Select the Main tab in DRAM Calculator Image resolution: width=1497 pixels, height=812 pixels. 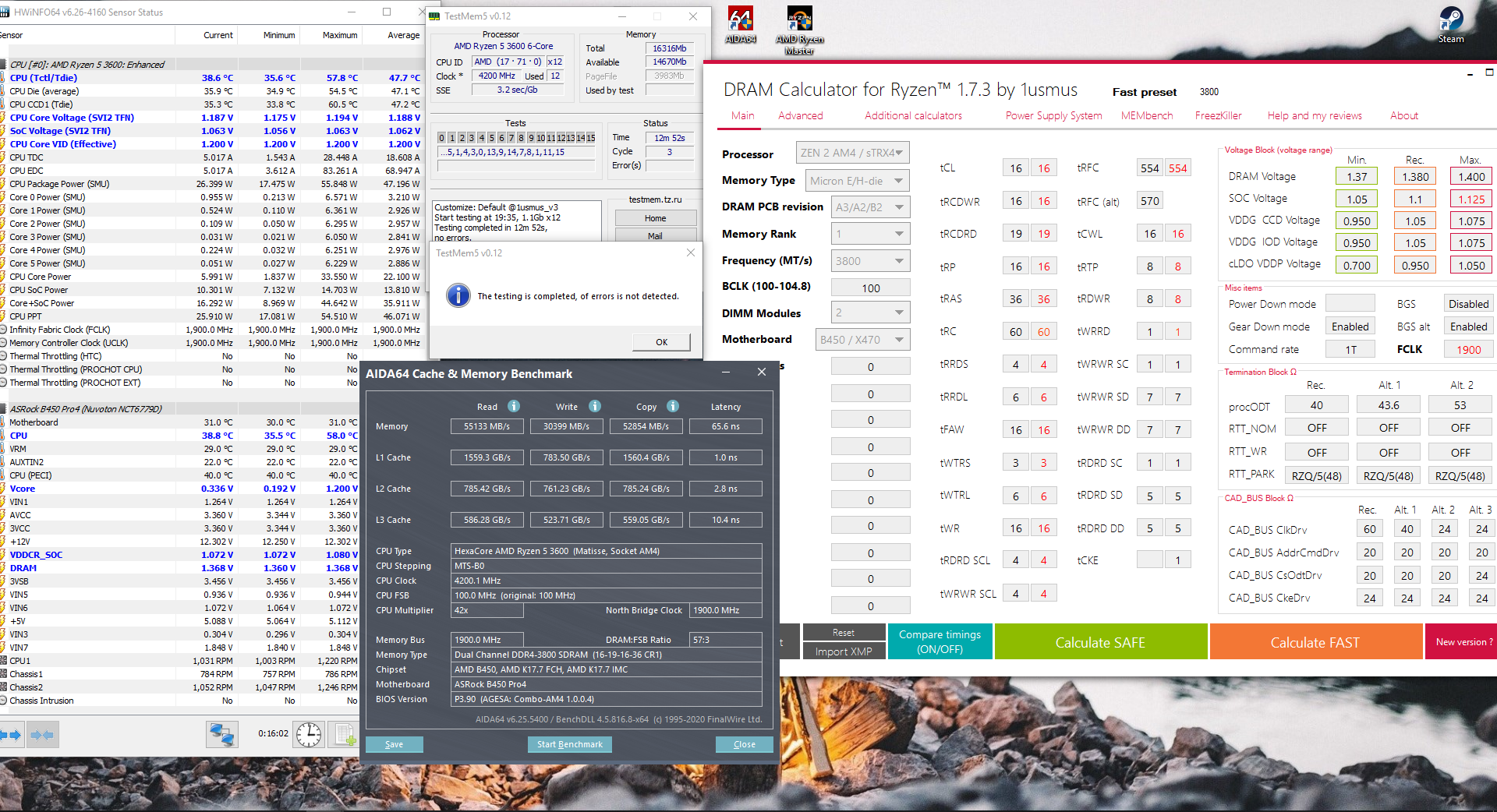[742, 115]
